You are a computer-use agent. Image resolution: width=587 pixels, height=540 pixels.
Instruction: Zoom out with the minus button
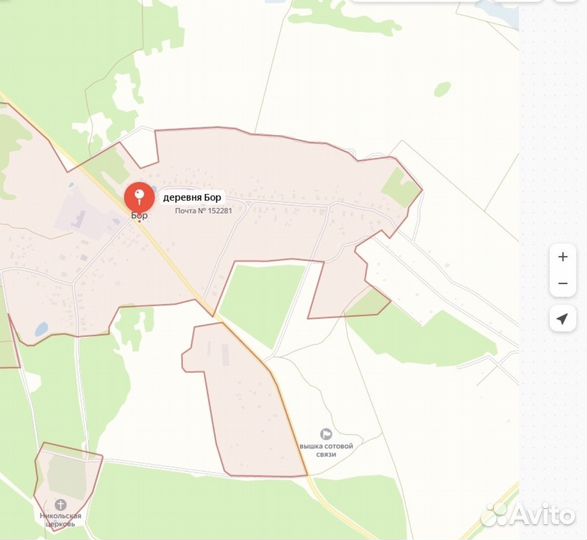(x=563, y=283)
